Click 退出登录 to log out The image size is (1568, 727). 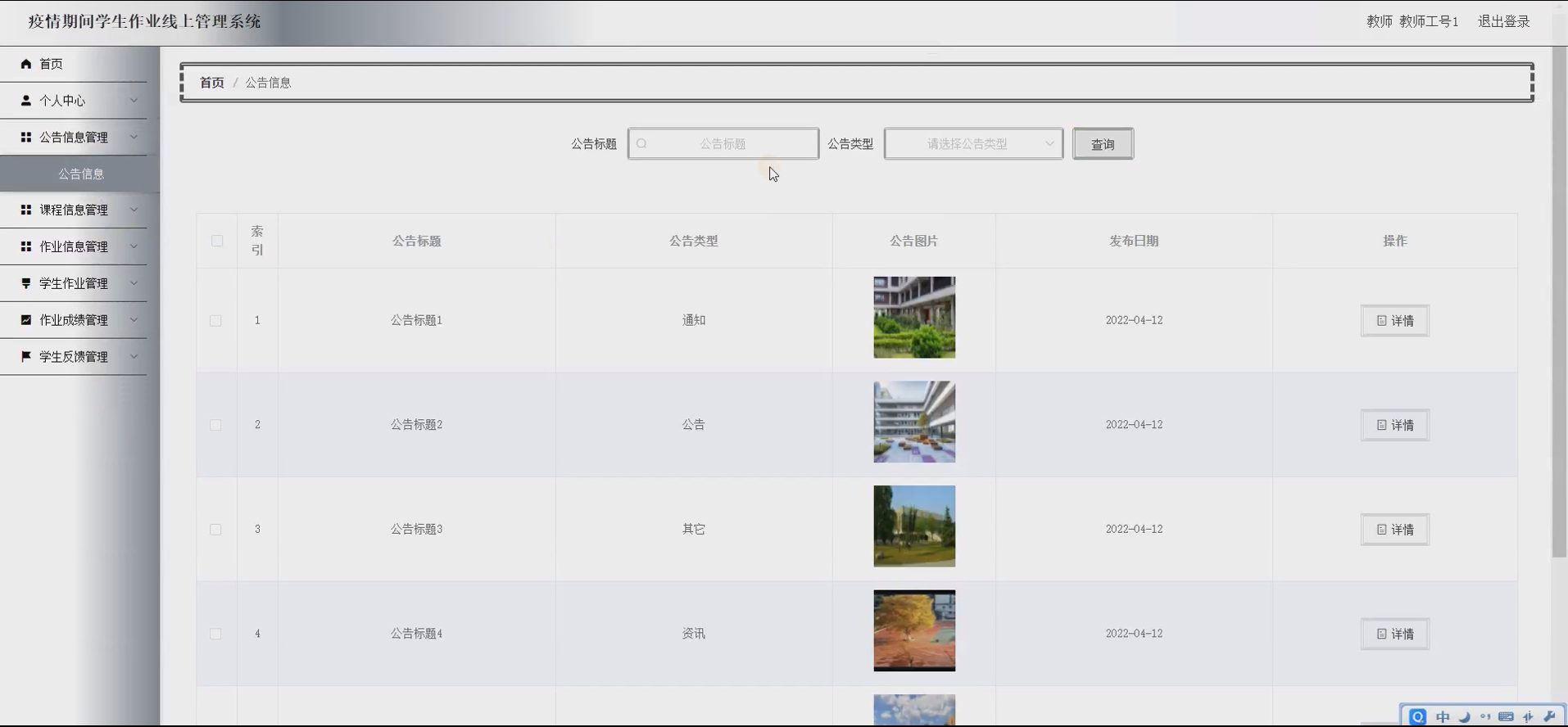[1503, 22]
